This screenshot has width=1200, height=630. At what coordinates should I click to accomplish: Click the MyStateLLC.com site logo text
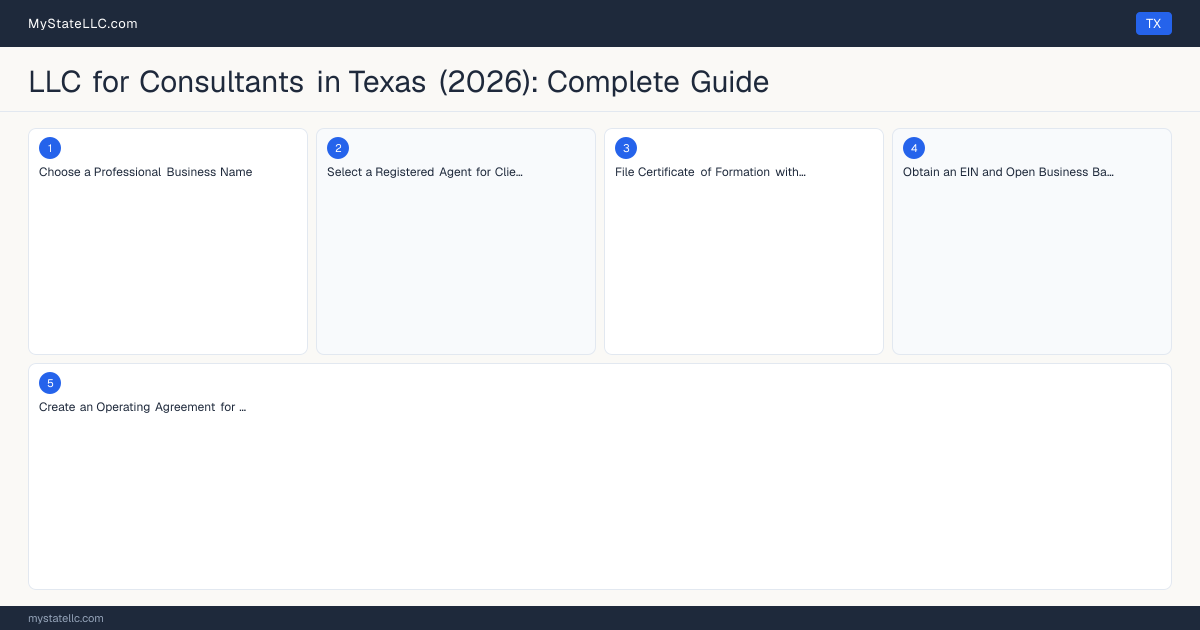[x=83, y=23]
